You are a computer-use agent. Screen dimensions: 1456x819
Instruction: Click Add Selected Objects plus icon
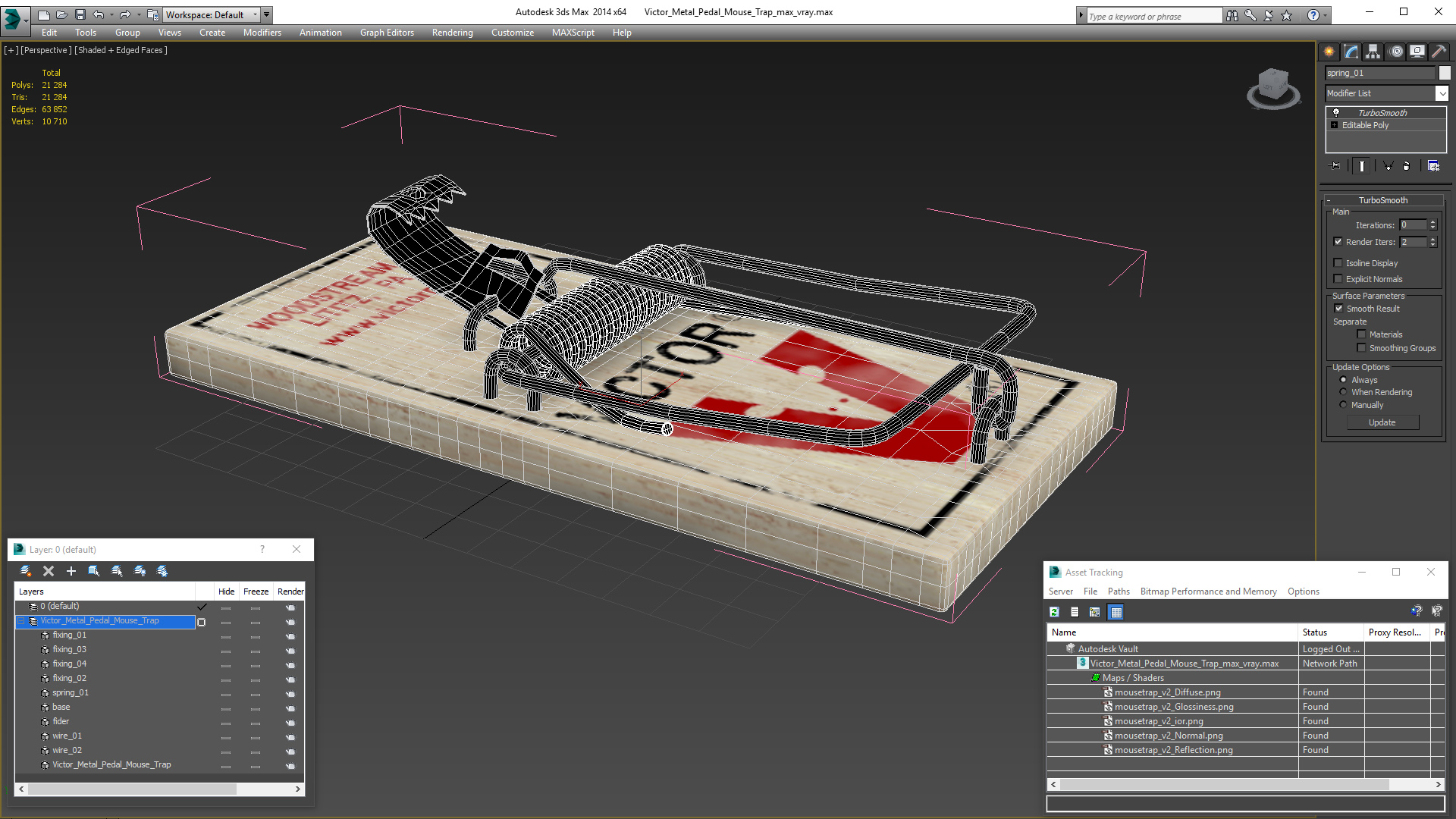pos(71,571)
